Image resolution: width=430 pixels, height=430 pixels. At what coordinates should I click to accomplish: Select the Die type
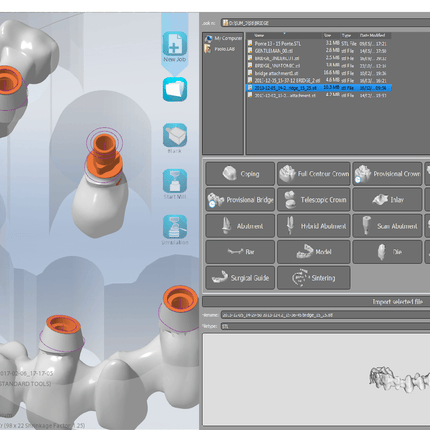point(387,252)
